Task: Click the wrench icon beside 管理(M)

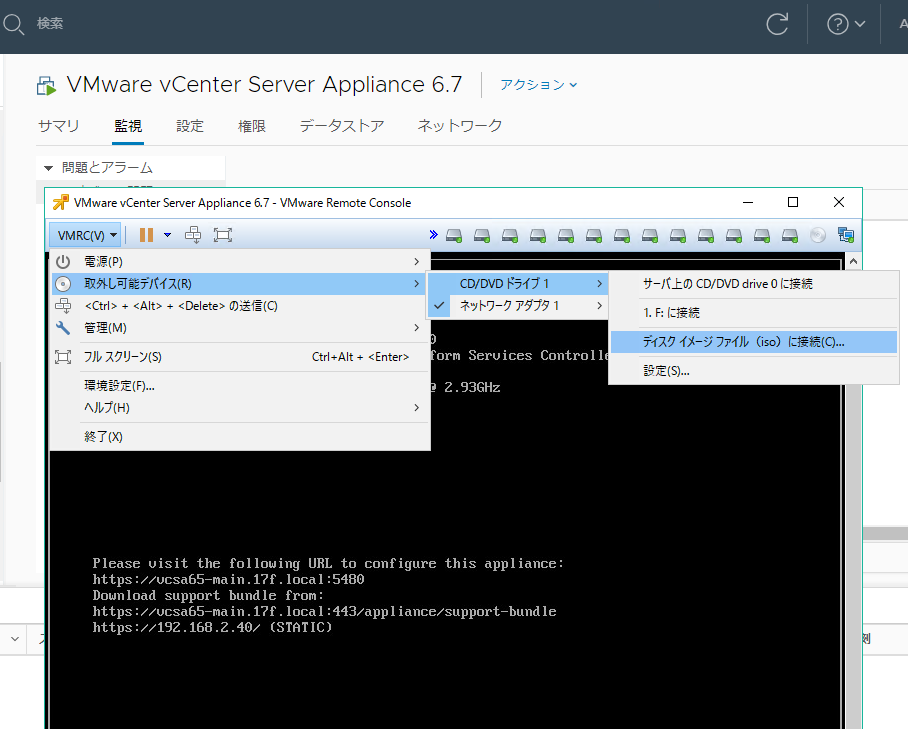Action: pyautogui.click(x=63, y=328)
